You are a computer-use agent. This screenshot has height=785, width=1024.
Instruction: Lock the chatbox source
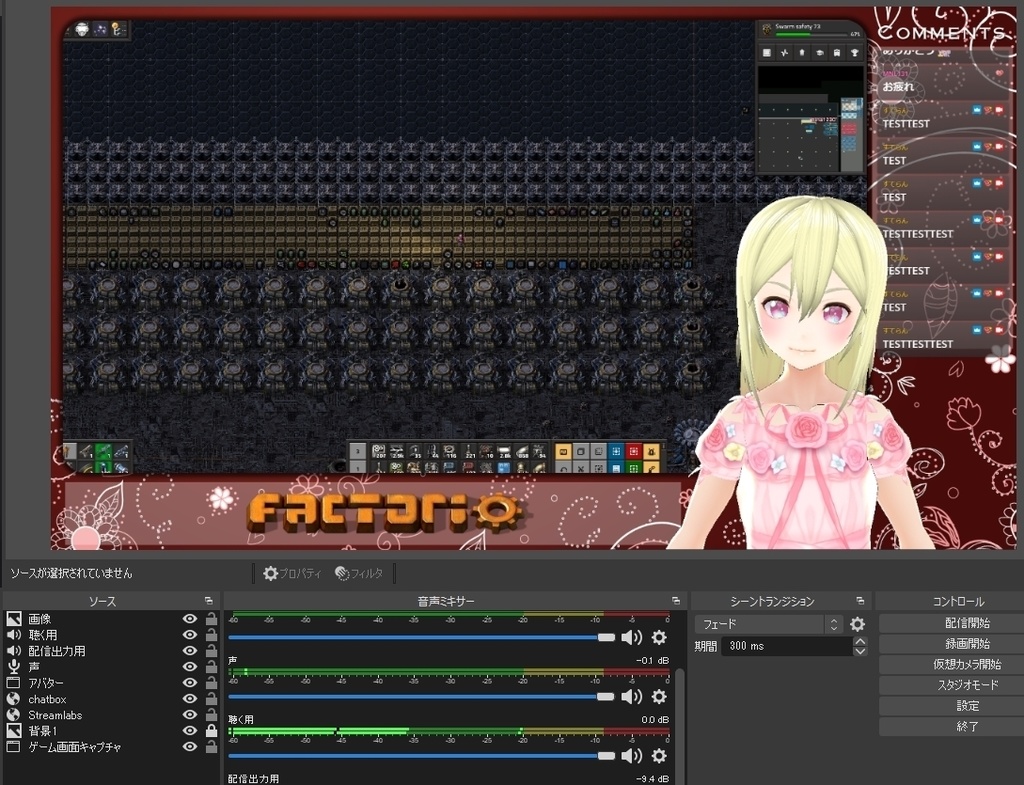212,699
